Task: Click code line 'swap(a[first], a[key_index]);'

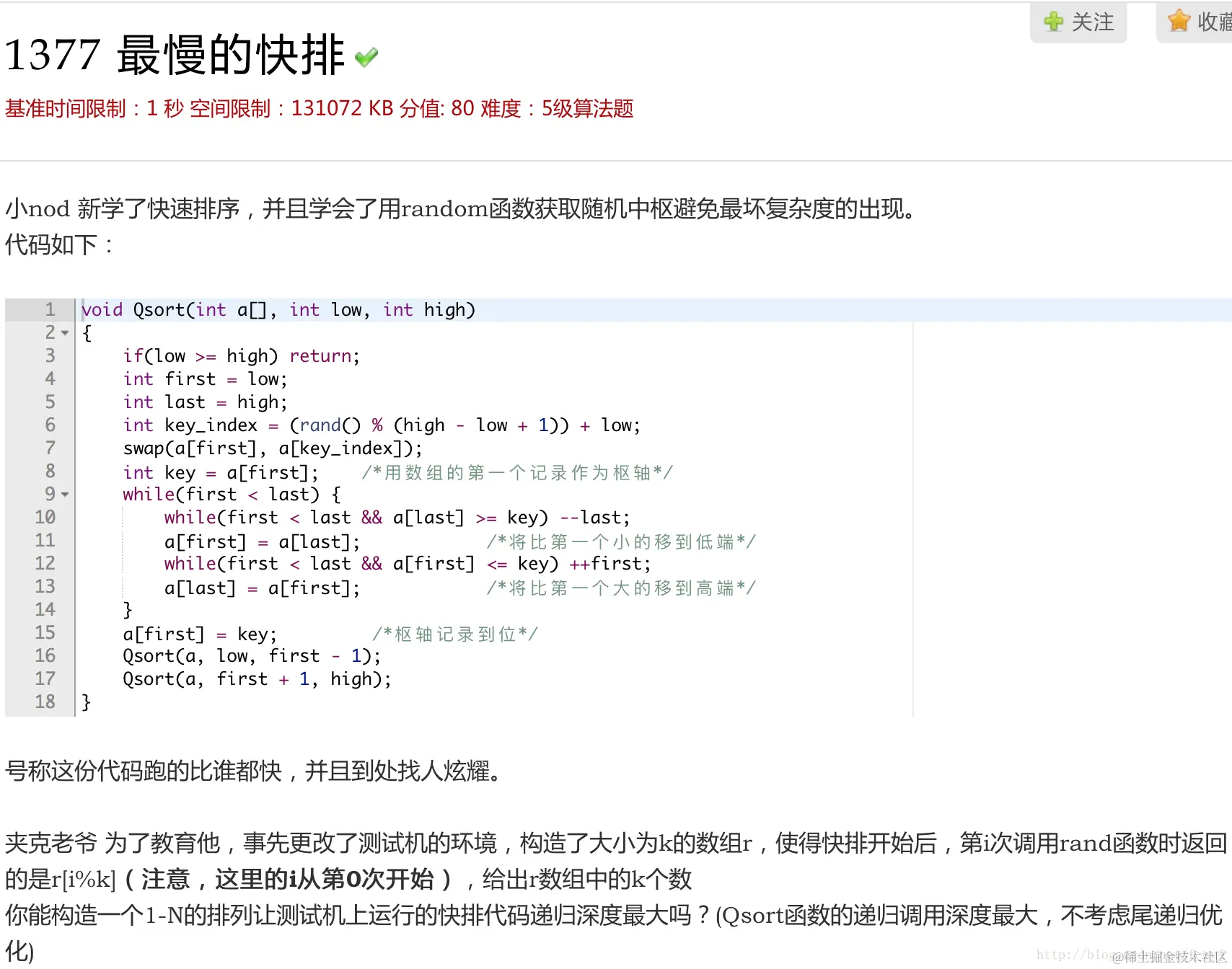Action: (x=273, y=448)
